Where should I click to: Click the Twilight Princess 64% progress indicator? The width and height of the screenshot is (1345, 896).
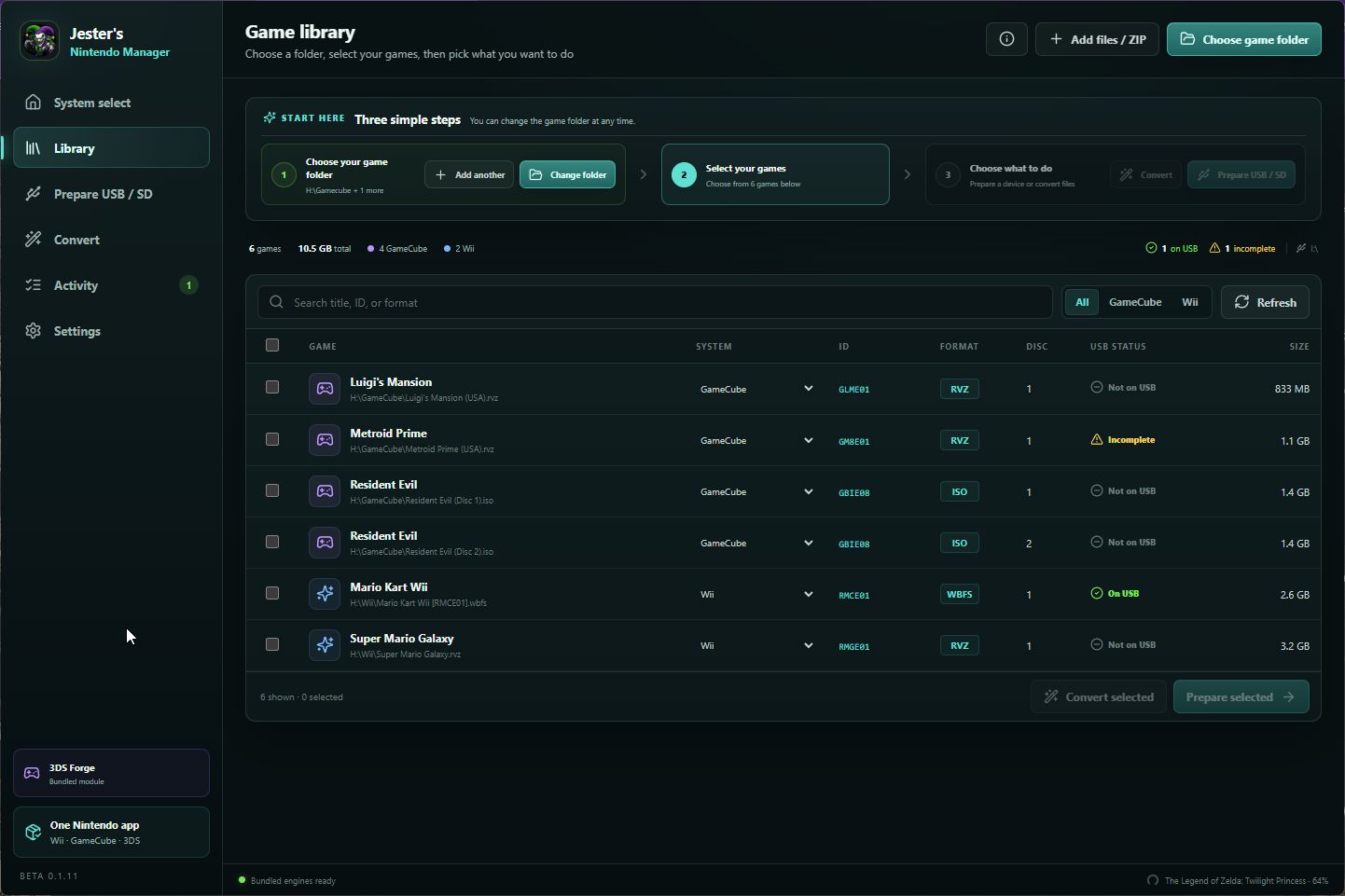1237,880
